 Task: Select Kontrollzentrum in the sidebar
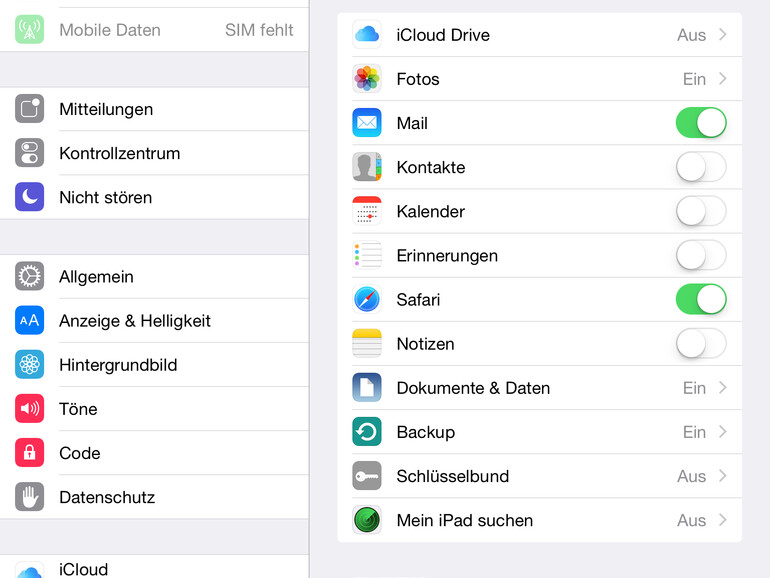(x=154, y=153)
